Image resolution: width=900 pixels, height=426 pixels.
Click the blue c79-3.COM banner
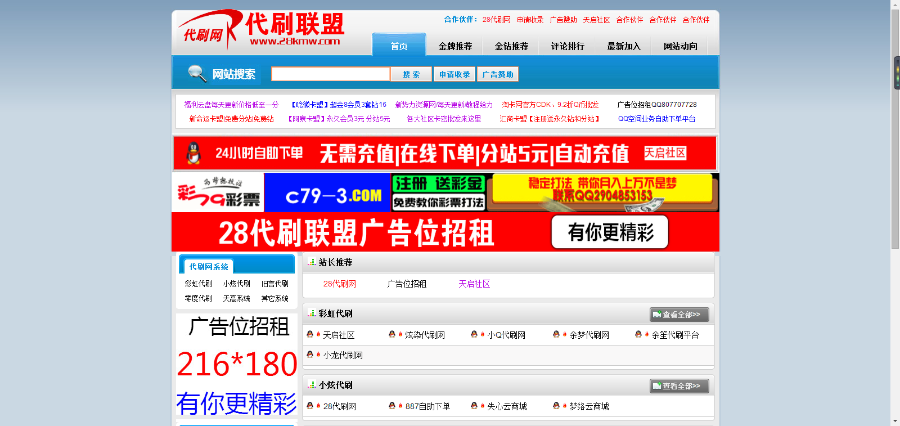[327, 192]
